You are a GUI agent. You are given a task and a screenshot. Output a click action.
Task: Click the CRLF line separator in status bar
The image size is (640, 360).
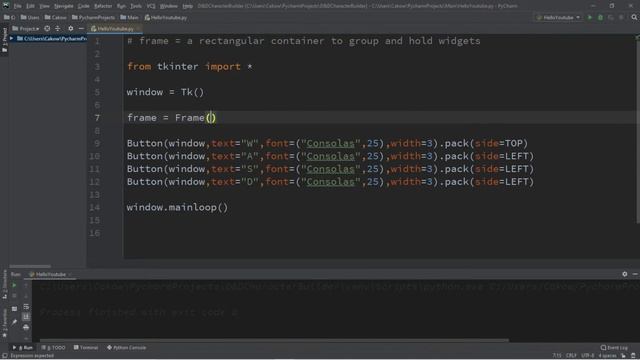[571, 356]
